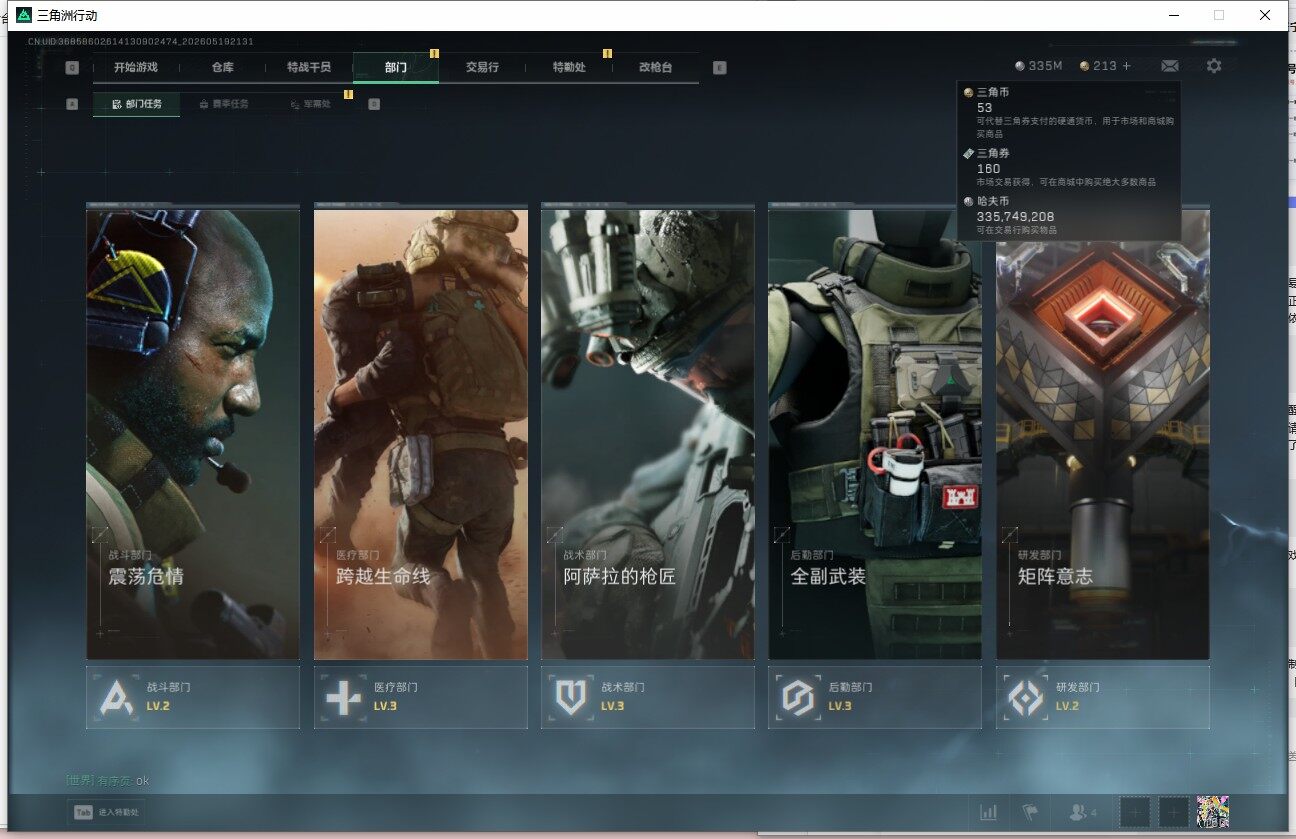Open the 跨越生命线 mission card

(421, 434)
